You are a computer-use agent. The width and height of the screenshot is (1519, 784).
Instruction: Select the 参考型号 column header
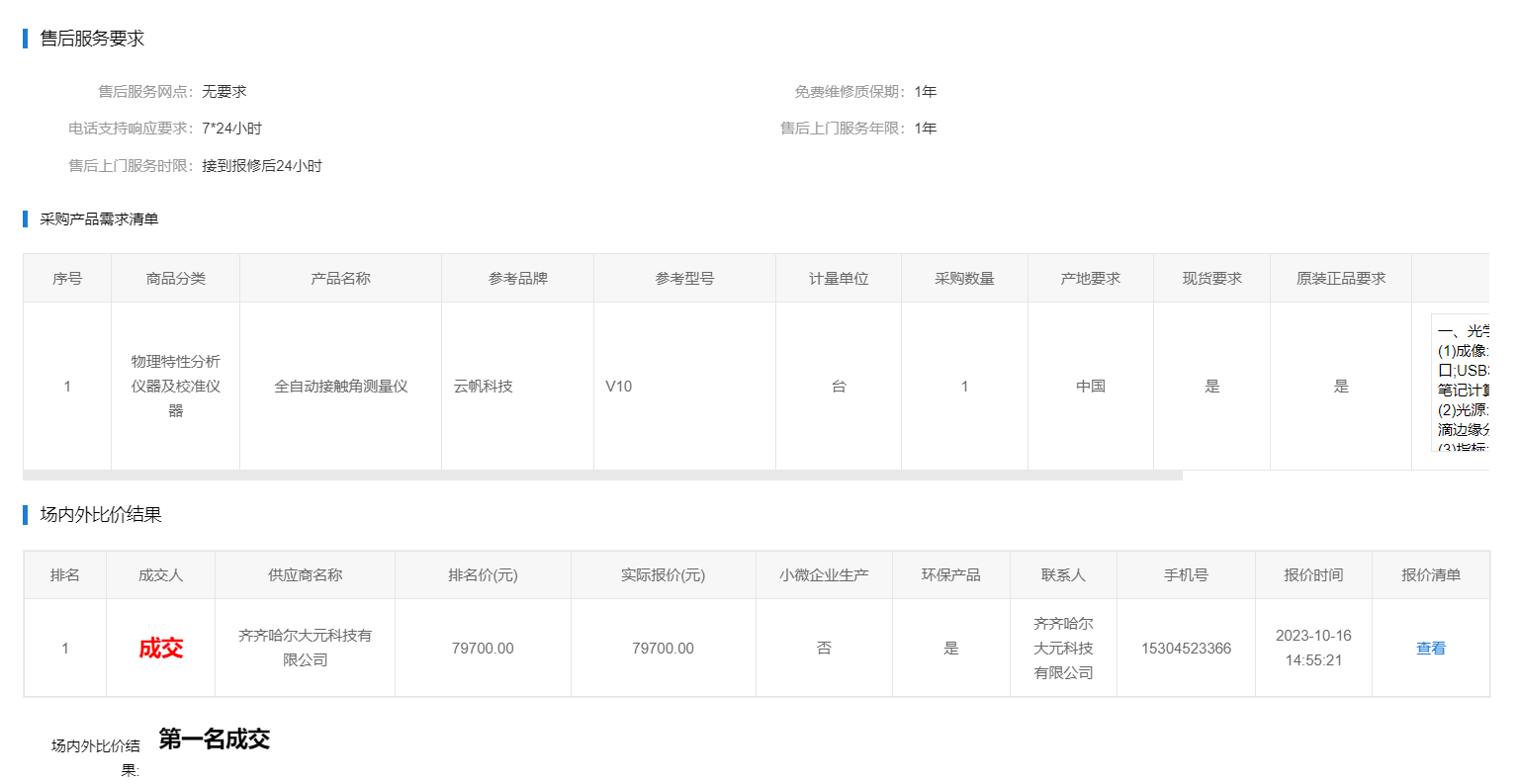pos(684,279)
